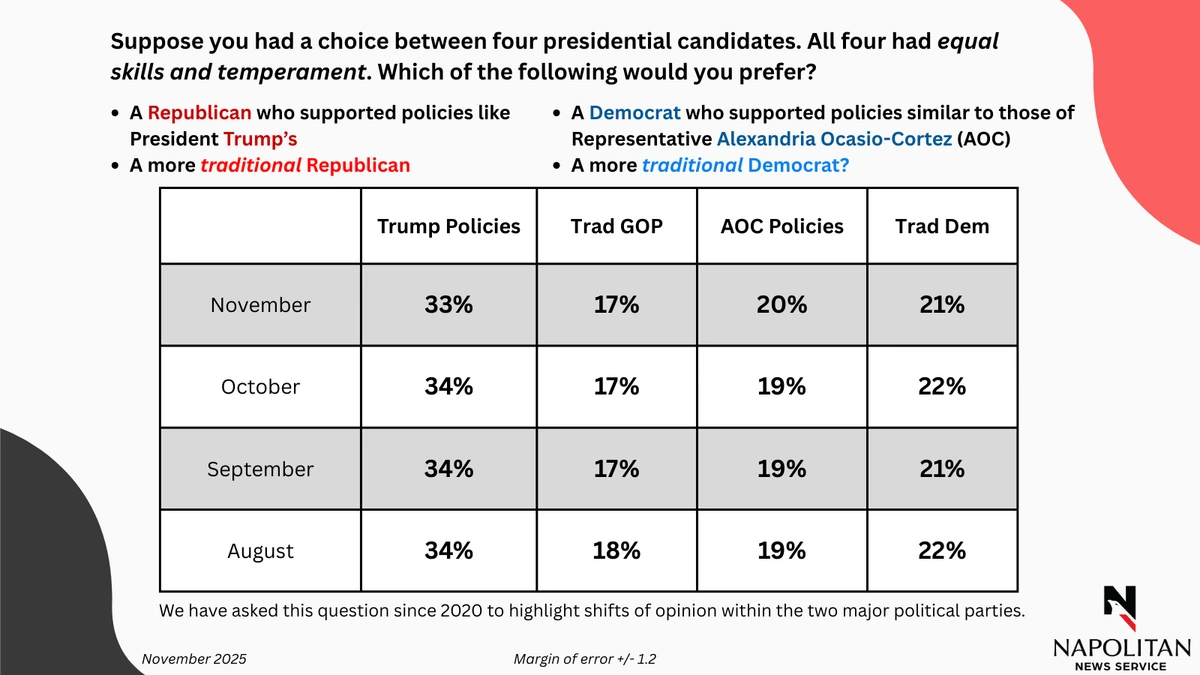1200x675 pixels.
Task: Click the September row label
Action: 260,469
